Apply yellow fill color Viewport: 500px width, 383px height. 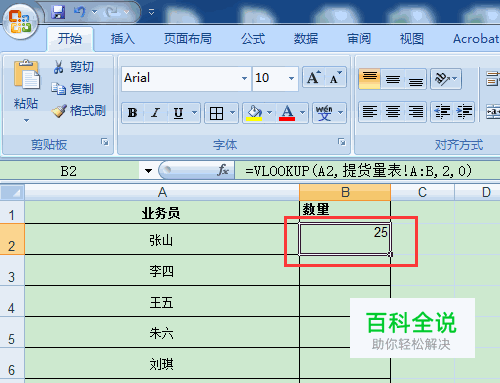click(x=254, y=113)
